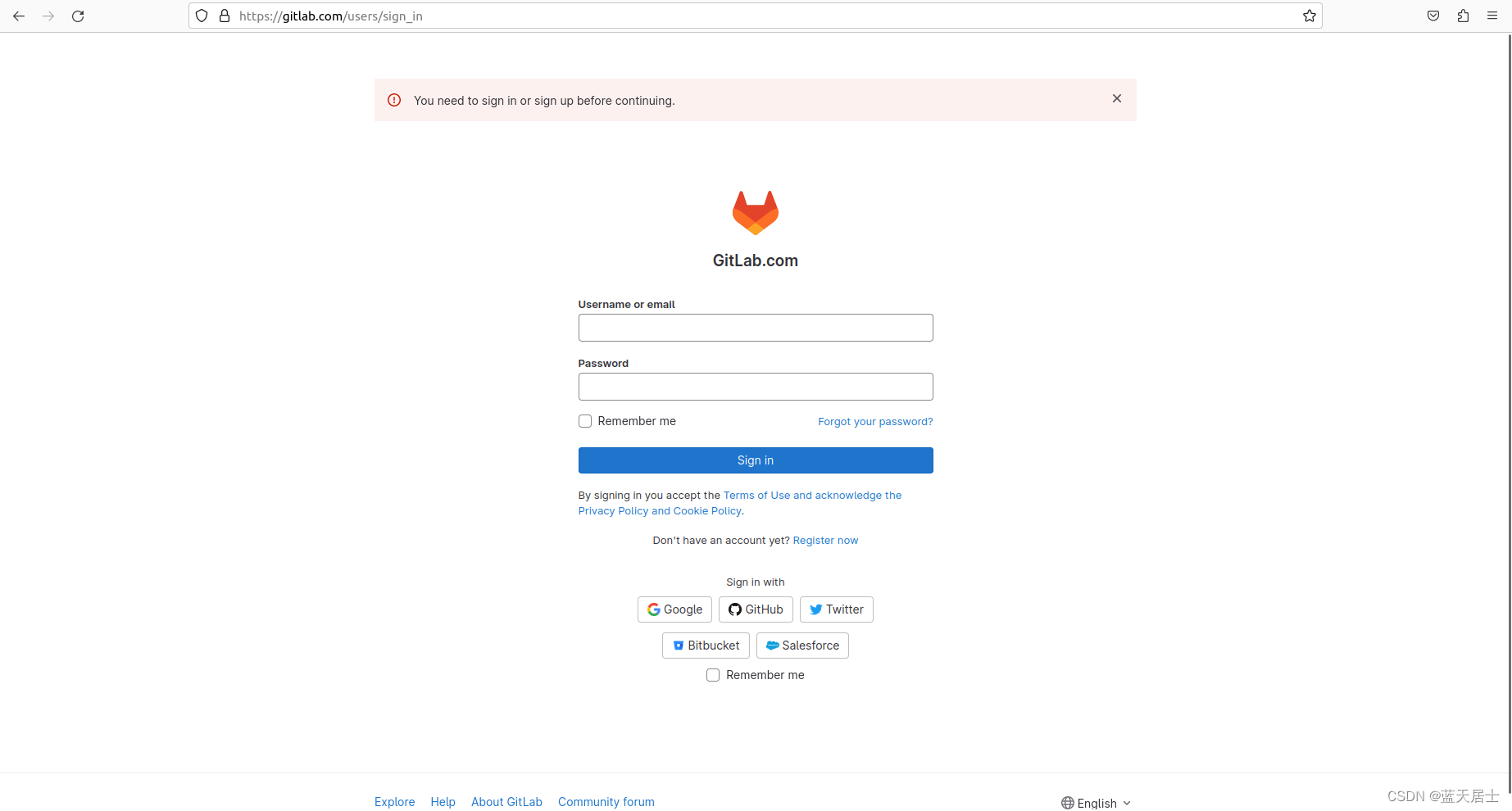Open the English language dropdown

(1097, 803)
